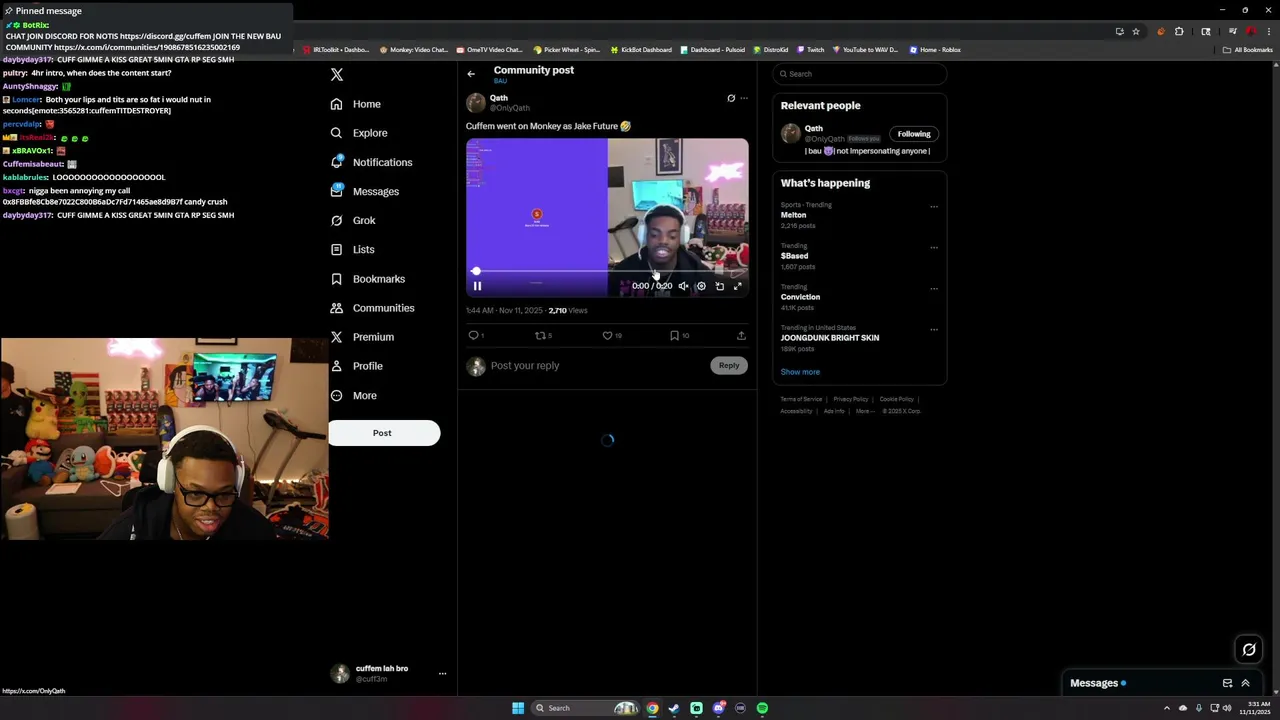Image resolution: width=1280 pixels, height=720 pixels.
Task: Like the post with the heart icon
Action: [x=608, y=336]
